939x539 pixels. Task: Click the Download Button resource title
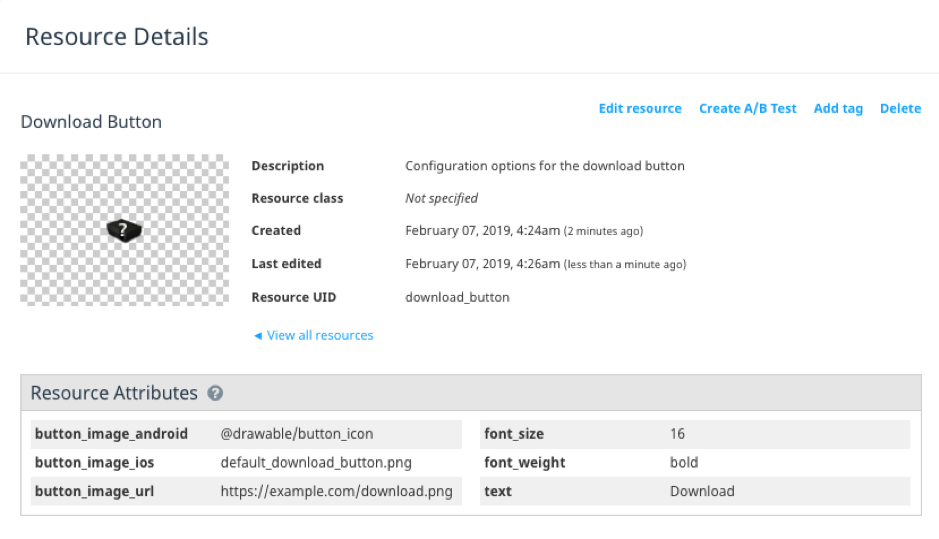91,122
